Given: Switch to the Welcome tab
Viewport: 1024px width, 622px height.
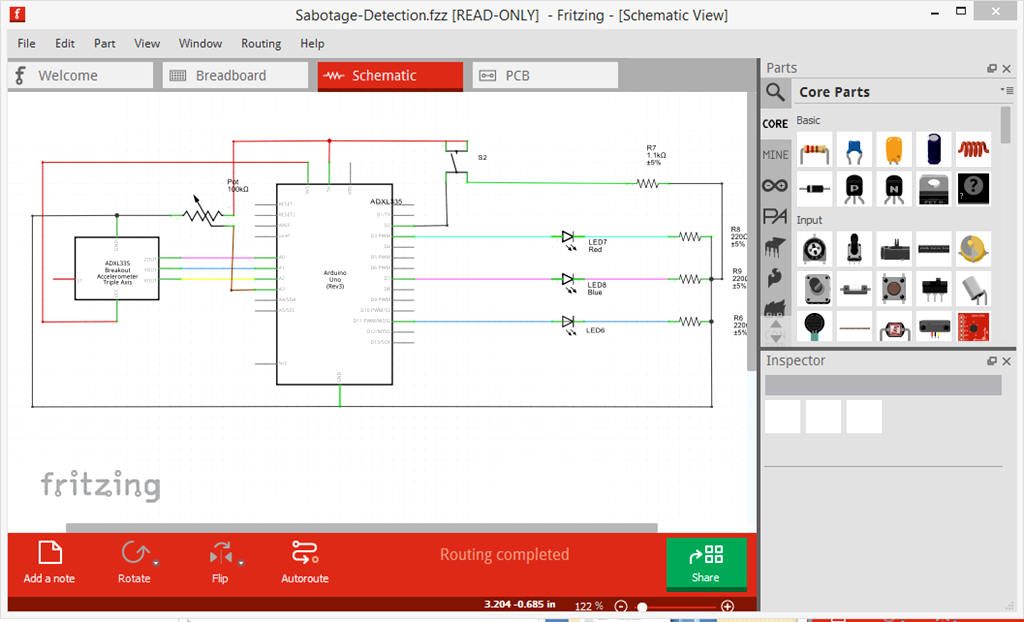Looking at the screenshot, I should [80, 75].
